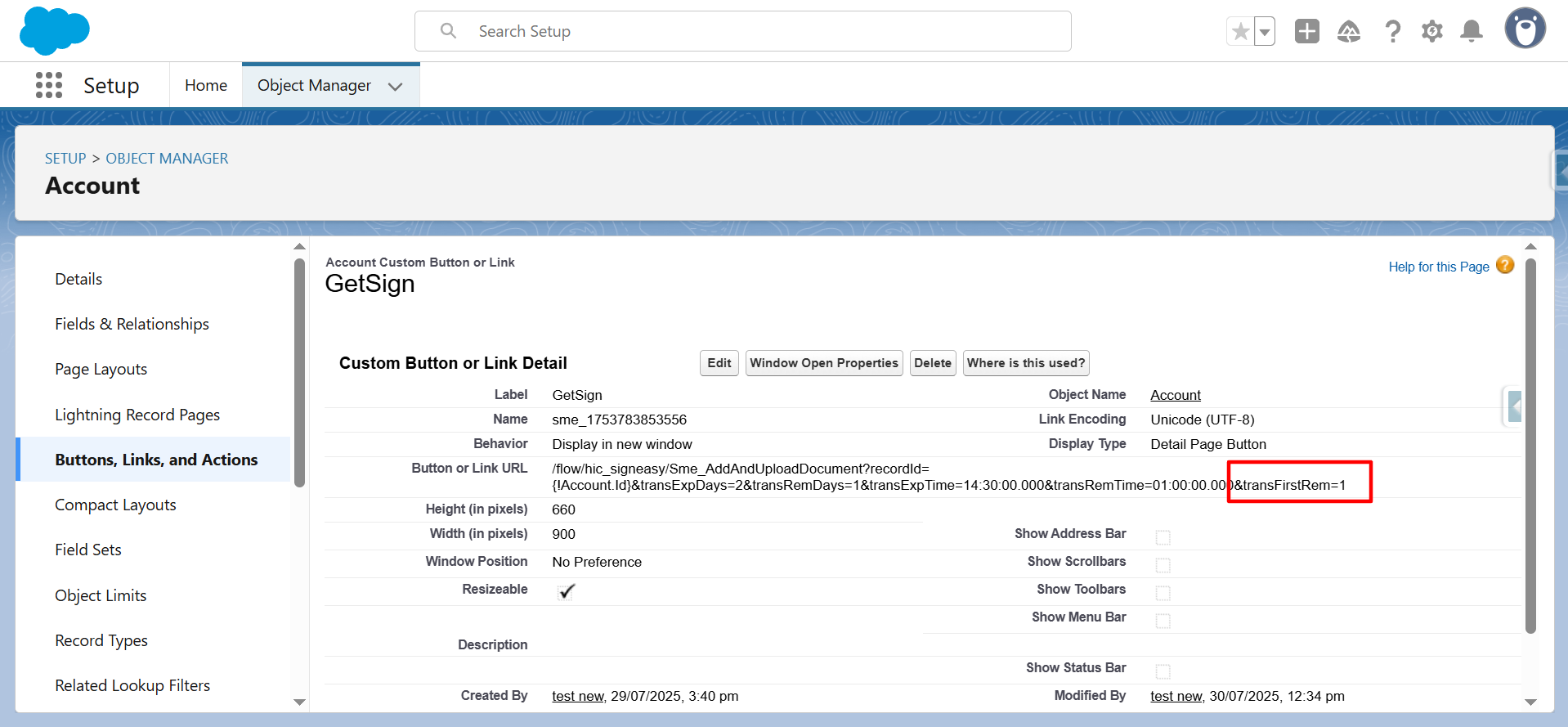Image resolution: width=1568 pixels, height=727 pixels.
Task: Open the Account object name link
Action: click(x=1176, y=395)
